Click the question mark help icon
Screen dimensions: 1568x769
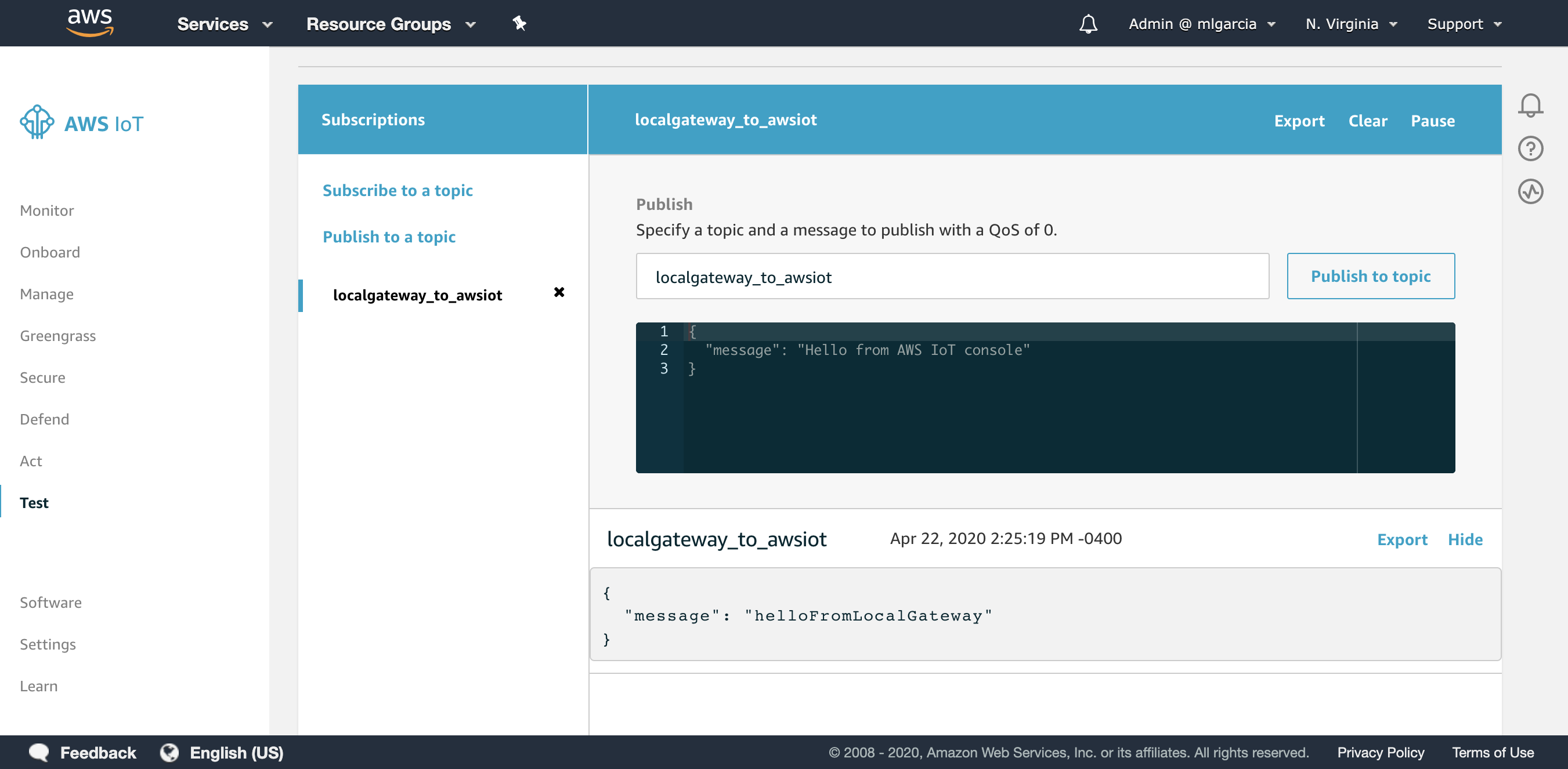(1530, 148)
